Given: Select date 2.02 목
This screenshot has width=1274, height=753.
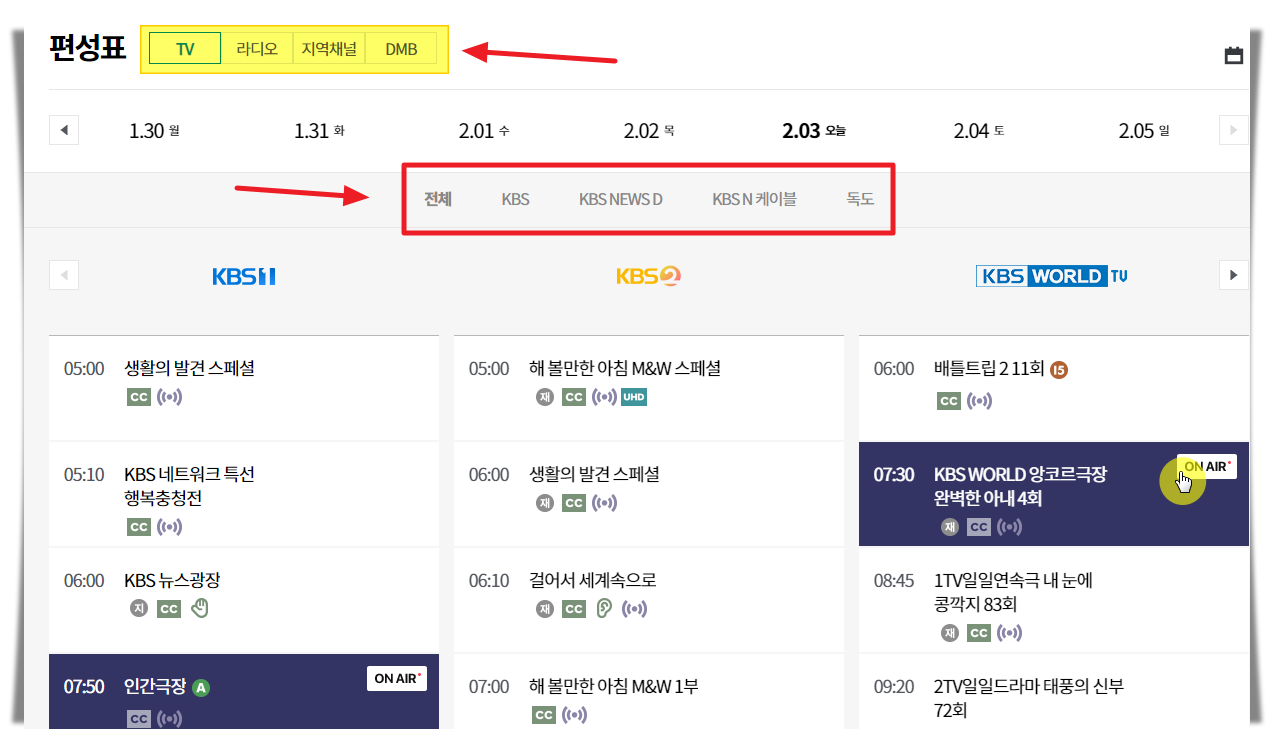Looking at the screenshot, I should pos(649,131).
